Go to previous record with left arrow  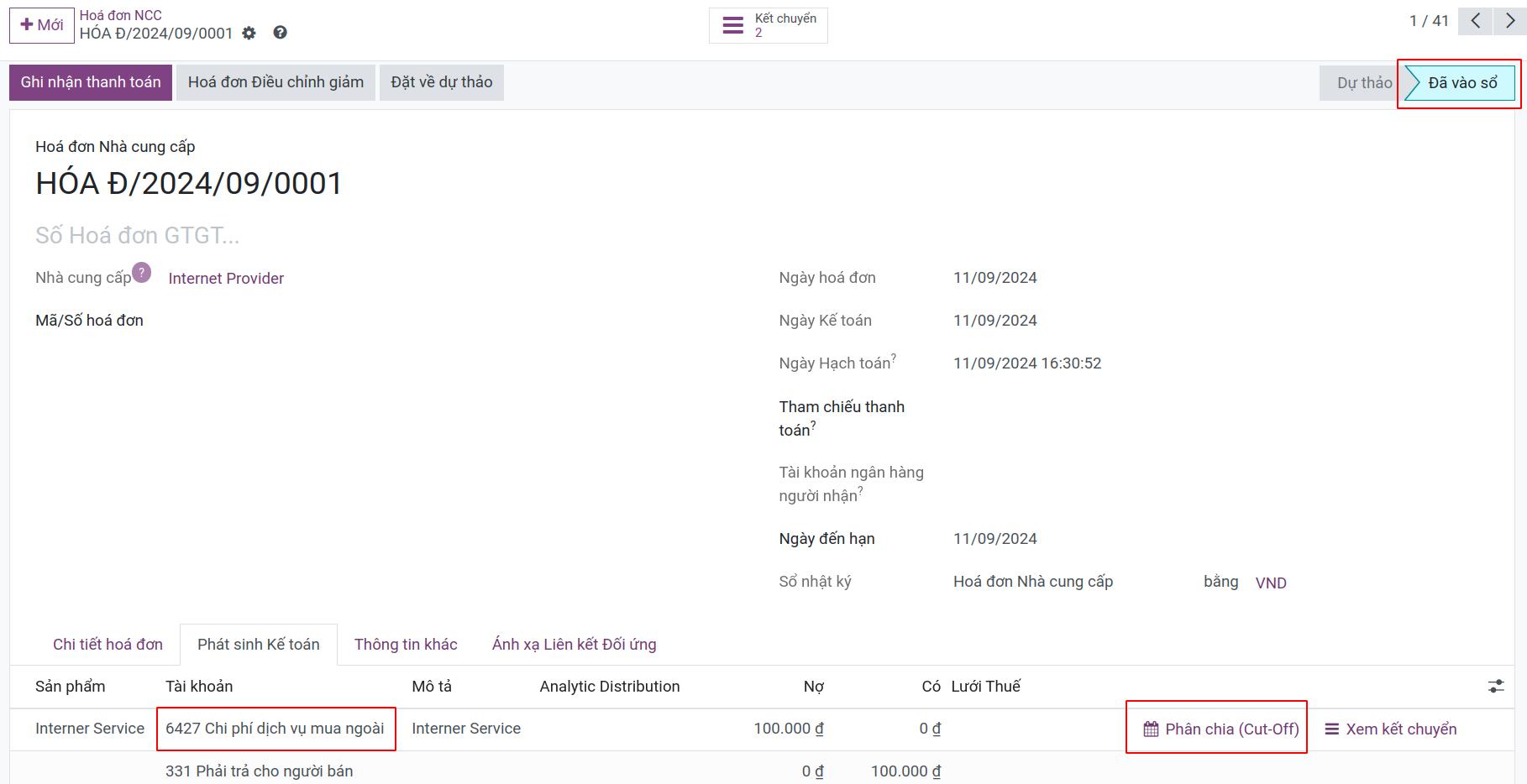point(1475,21)
